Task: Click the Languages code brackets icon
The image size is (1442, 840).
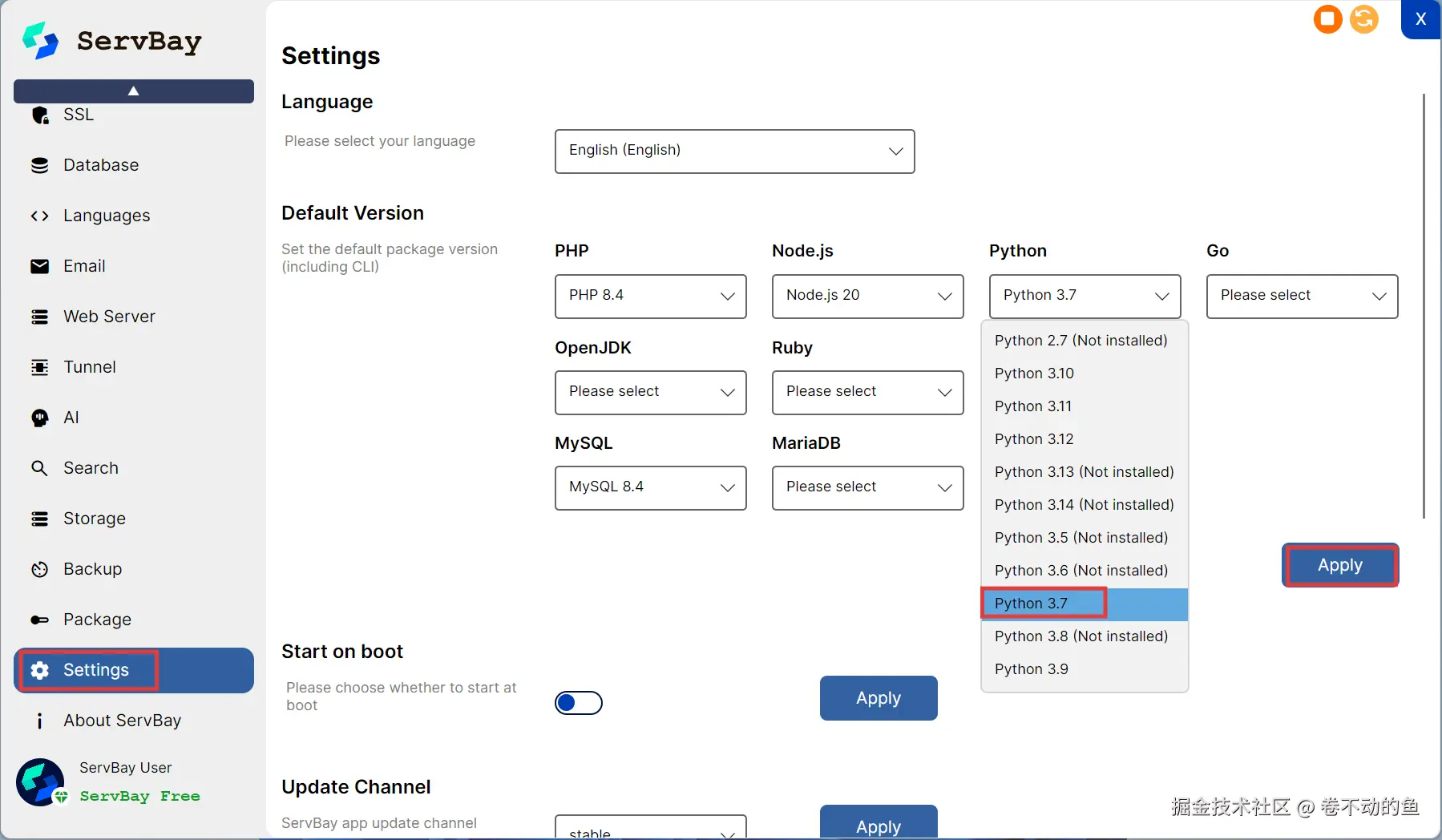Action: click(x=39, y=216)
